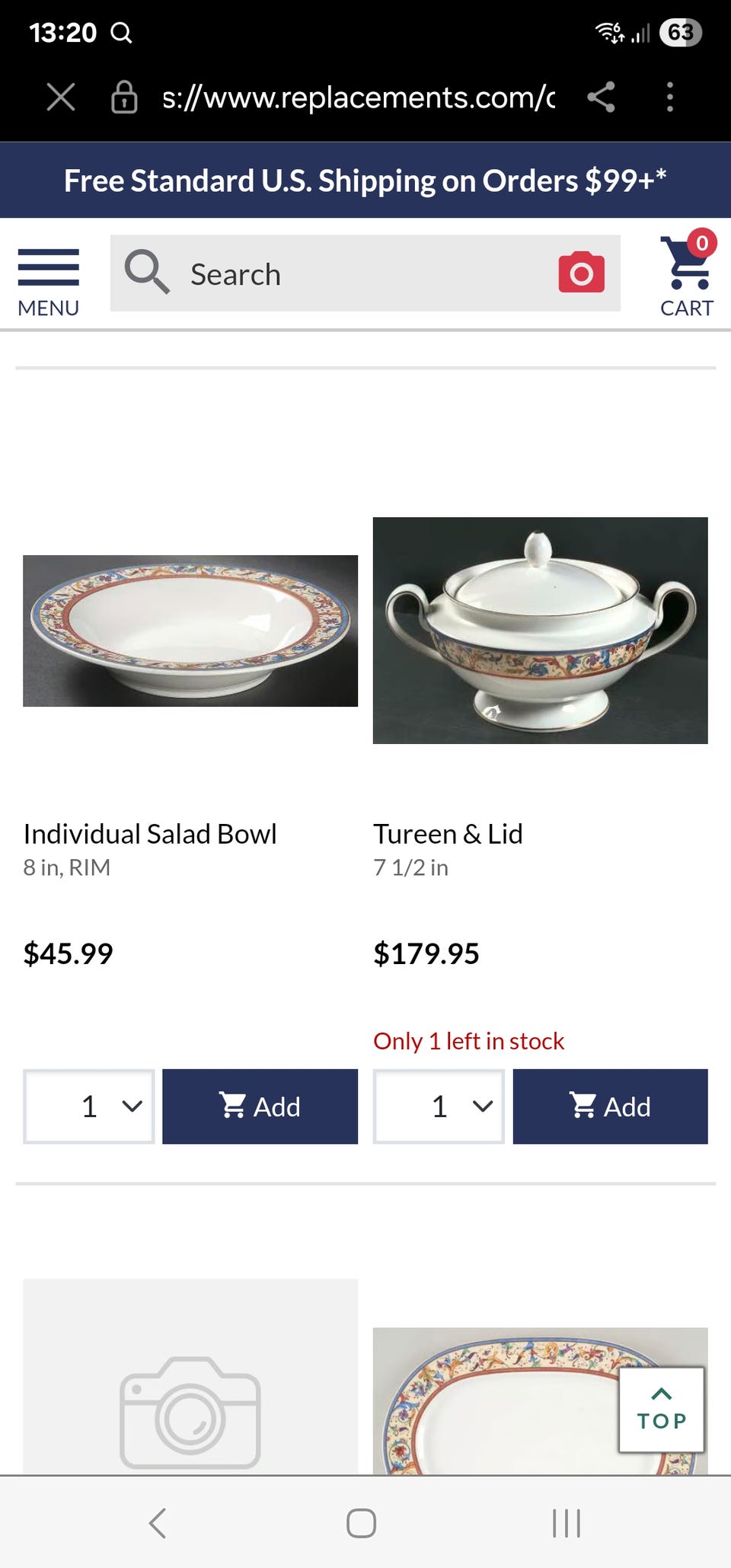The image size is (731, 1568).
Task: Tap the lock site-info icon
Action: pos(124,97)
